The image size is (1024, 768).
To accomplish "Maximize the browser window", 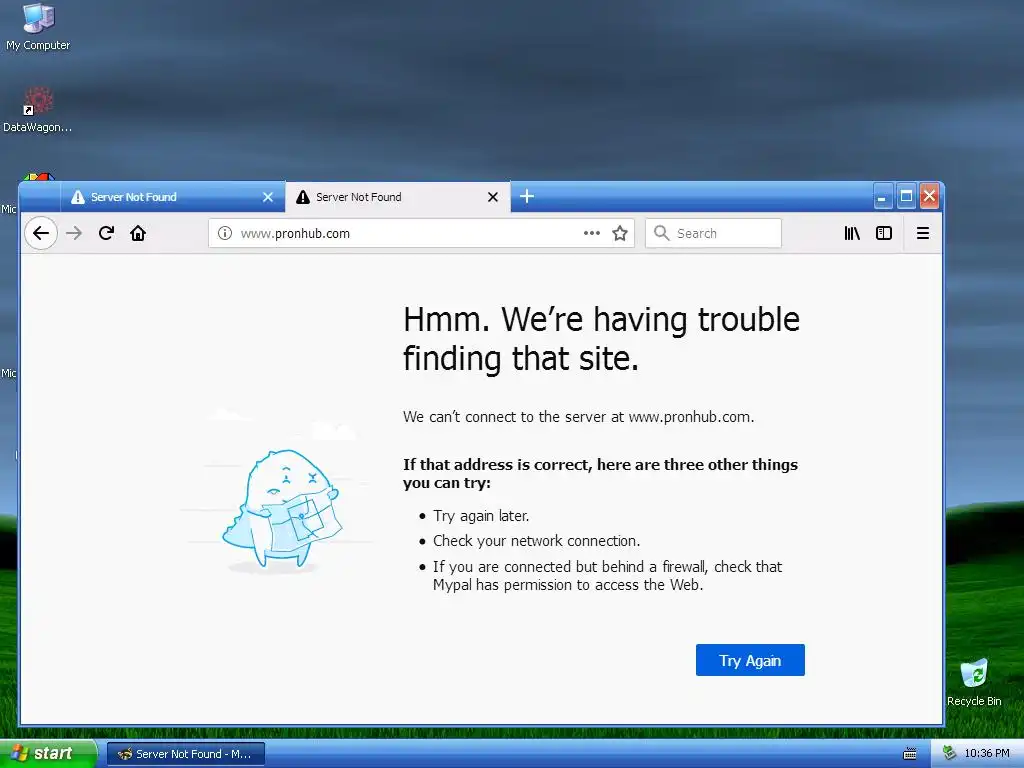I will tap(906, 197).
